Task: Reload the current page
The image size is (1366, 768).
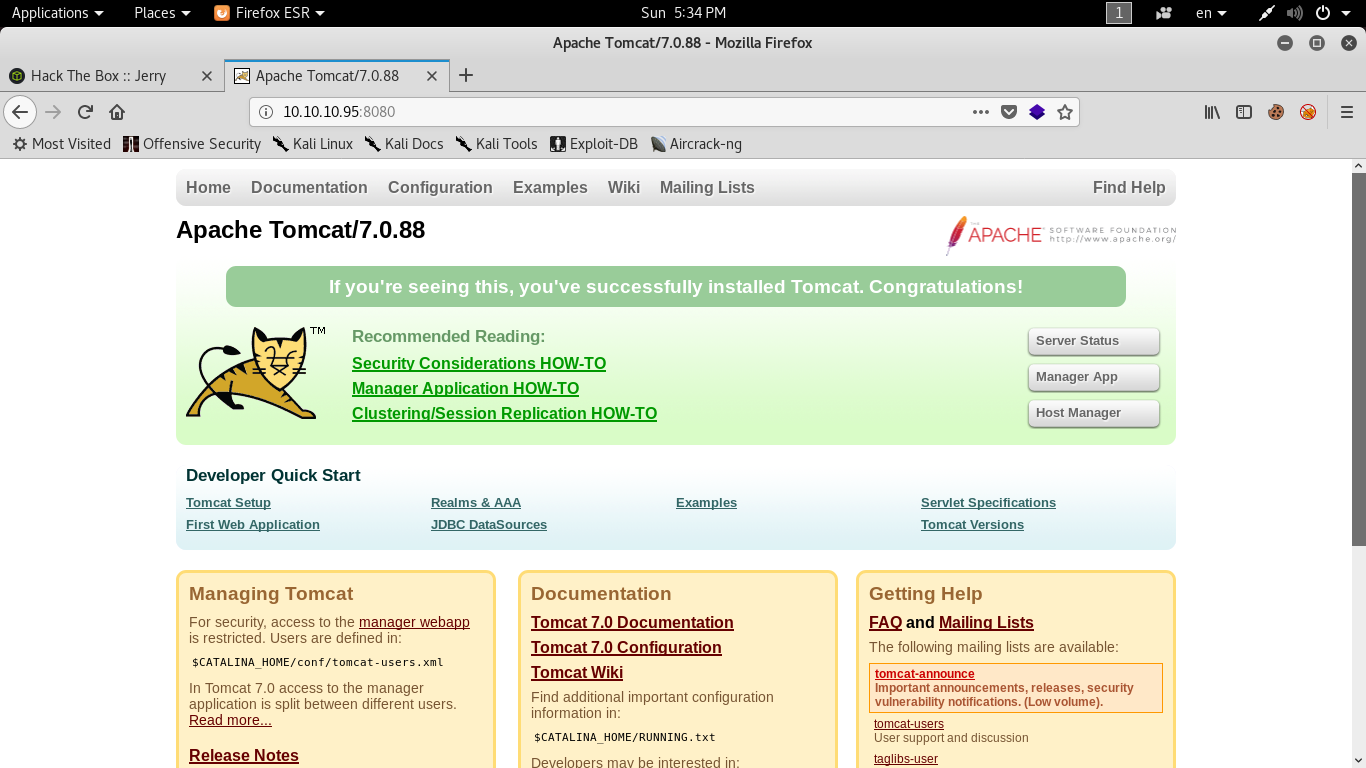Action: [85, 112]
